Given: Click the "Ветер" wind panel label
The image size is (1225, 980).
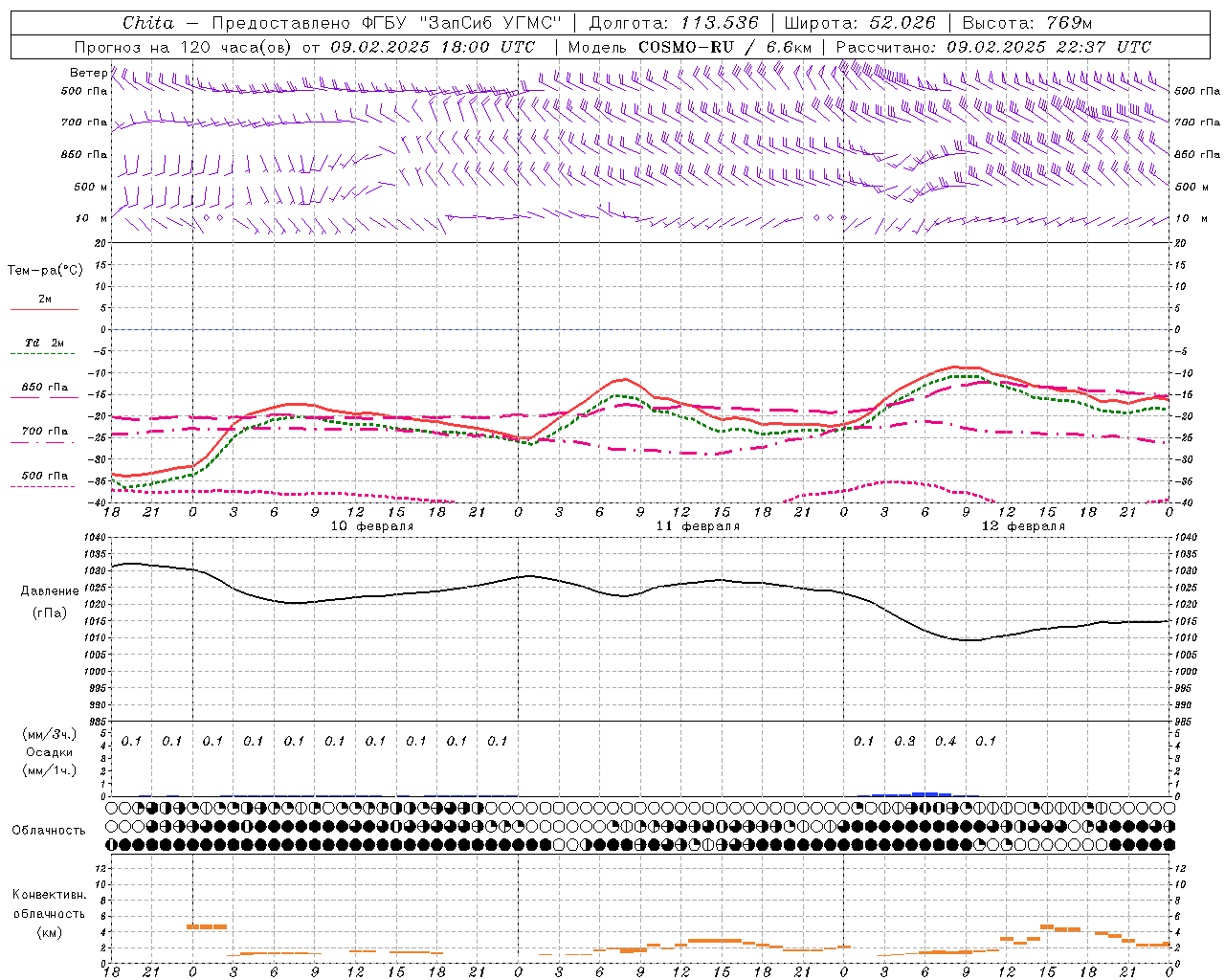Looking at the screenshot, I should pyautogui.click(x=88, y=73).
